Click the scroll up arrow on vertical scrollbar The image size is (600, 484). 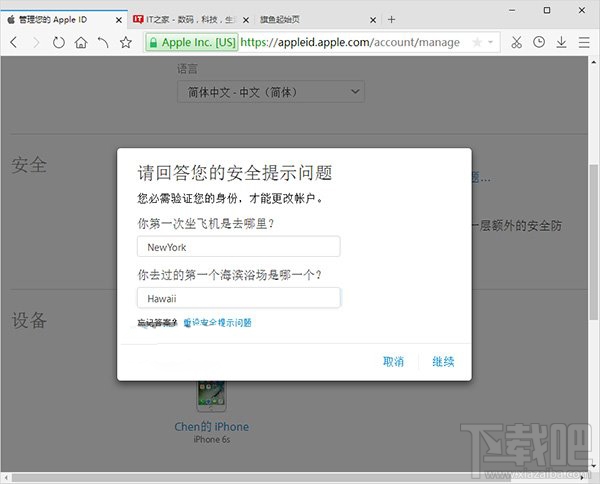594,61
